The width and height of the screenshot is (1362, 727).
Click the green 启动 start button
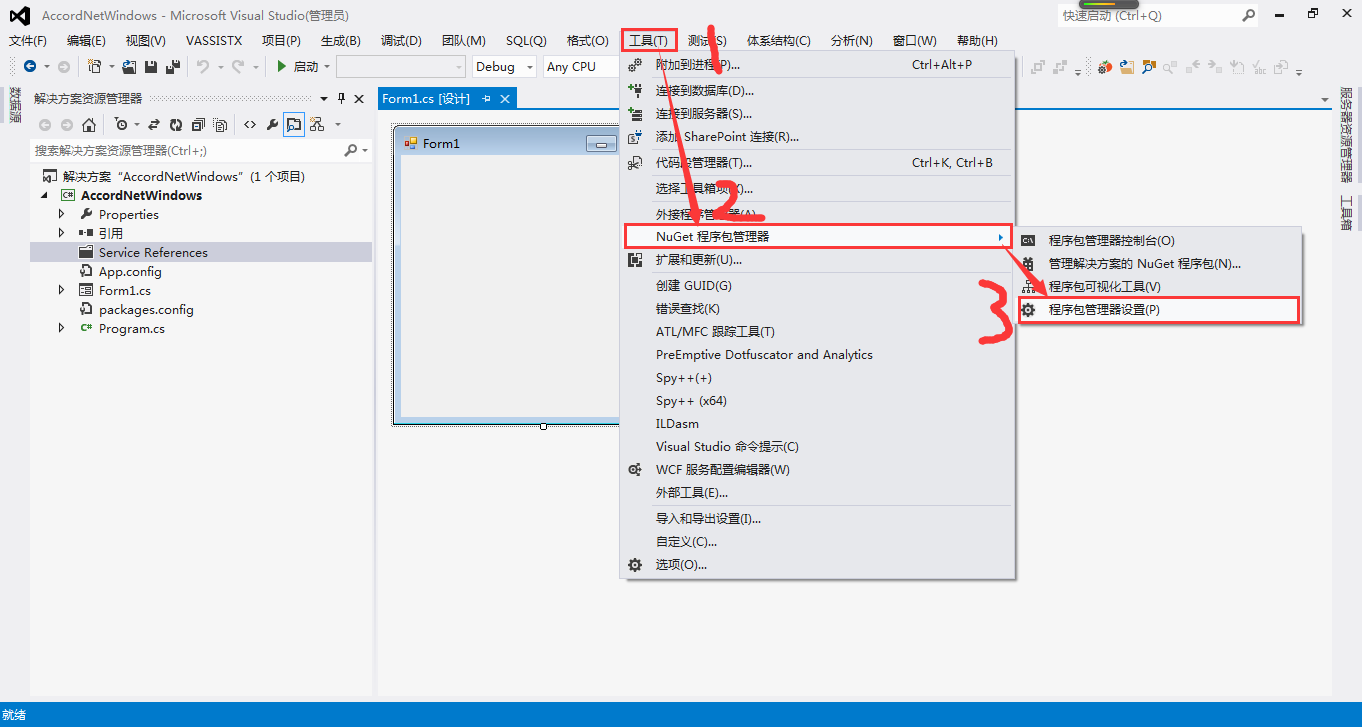point(298,66)
